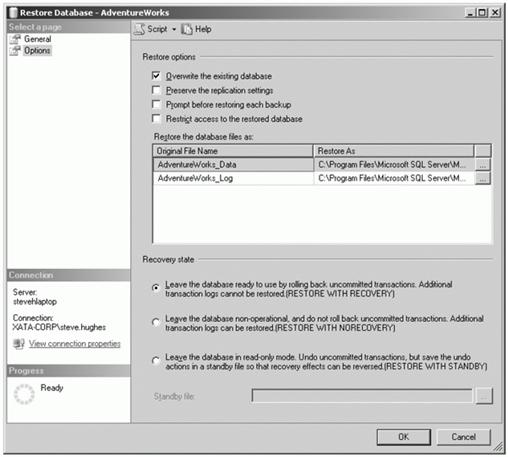The height and width of the screenshot is (457, 508).
Task: Click the Restore As column header
Action: pyautogui.click(x=394, y=151)
